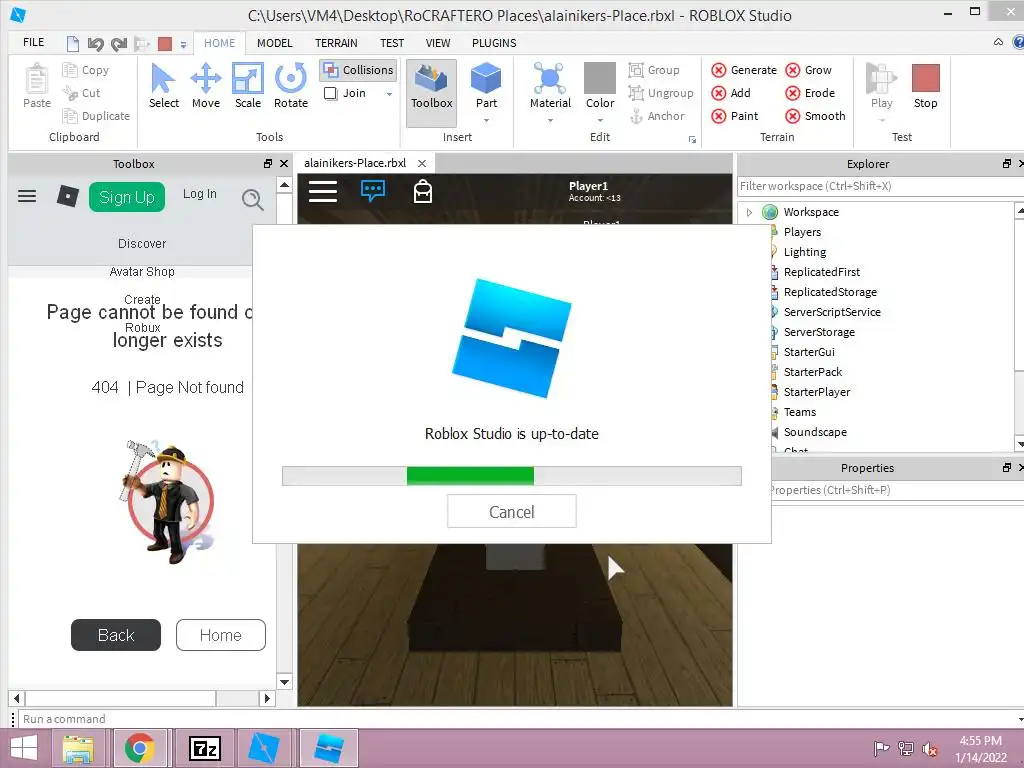Expand the Workspace tree node
Image resolution: width=1024 pixels, height=768 pixels.
pos(749,212)
